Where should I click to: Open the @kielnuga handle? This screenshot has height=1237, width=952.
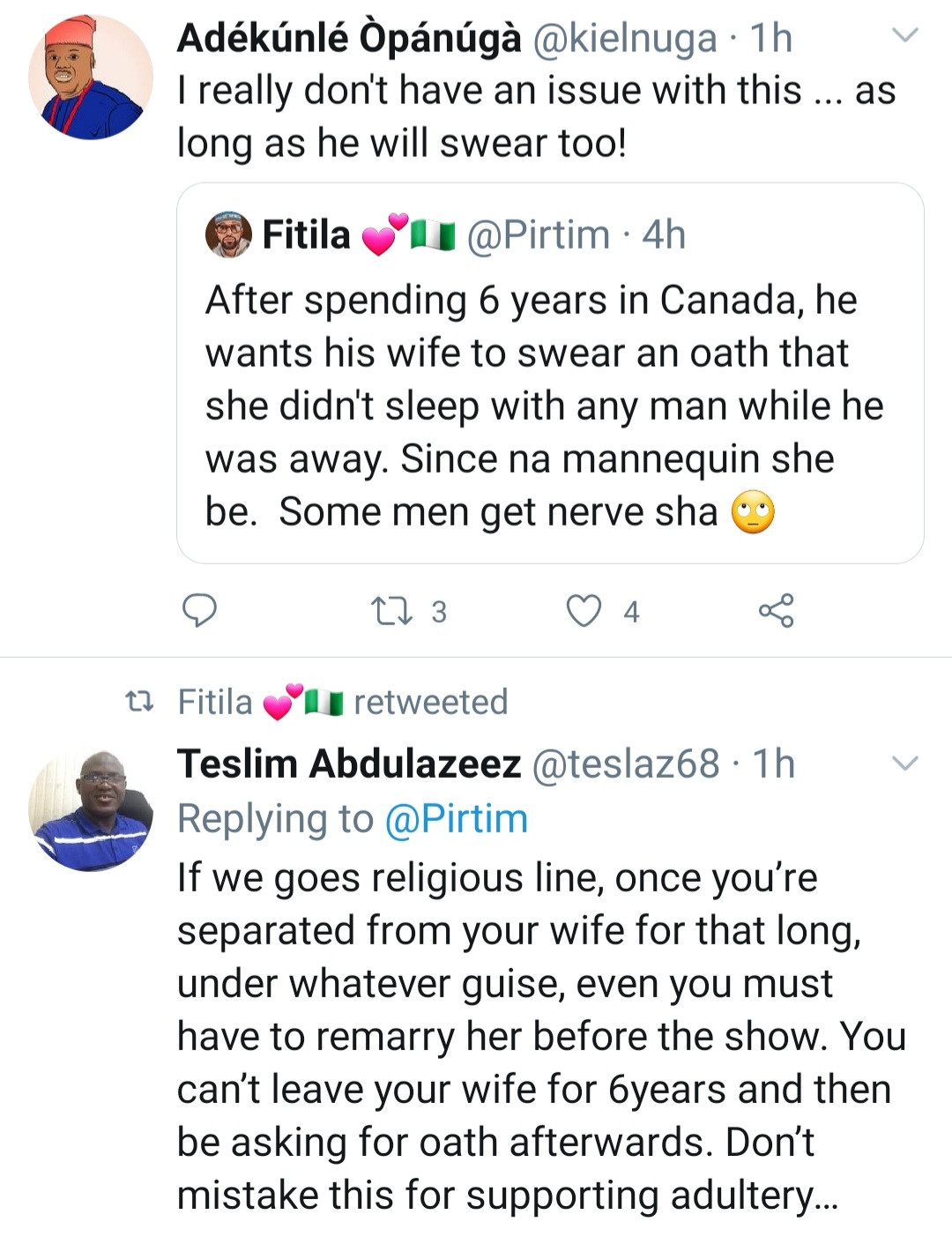tap(624, 39)
